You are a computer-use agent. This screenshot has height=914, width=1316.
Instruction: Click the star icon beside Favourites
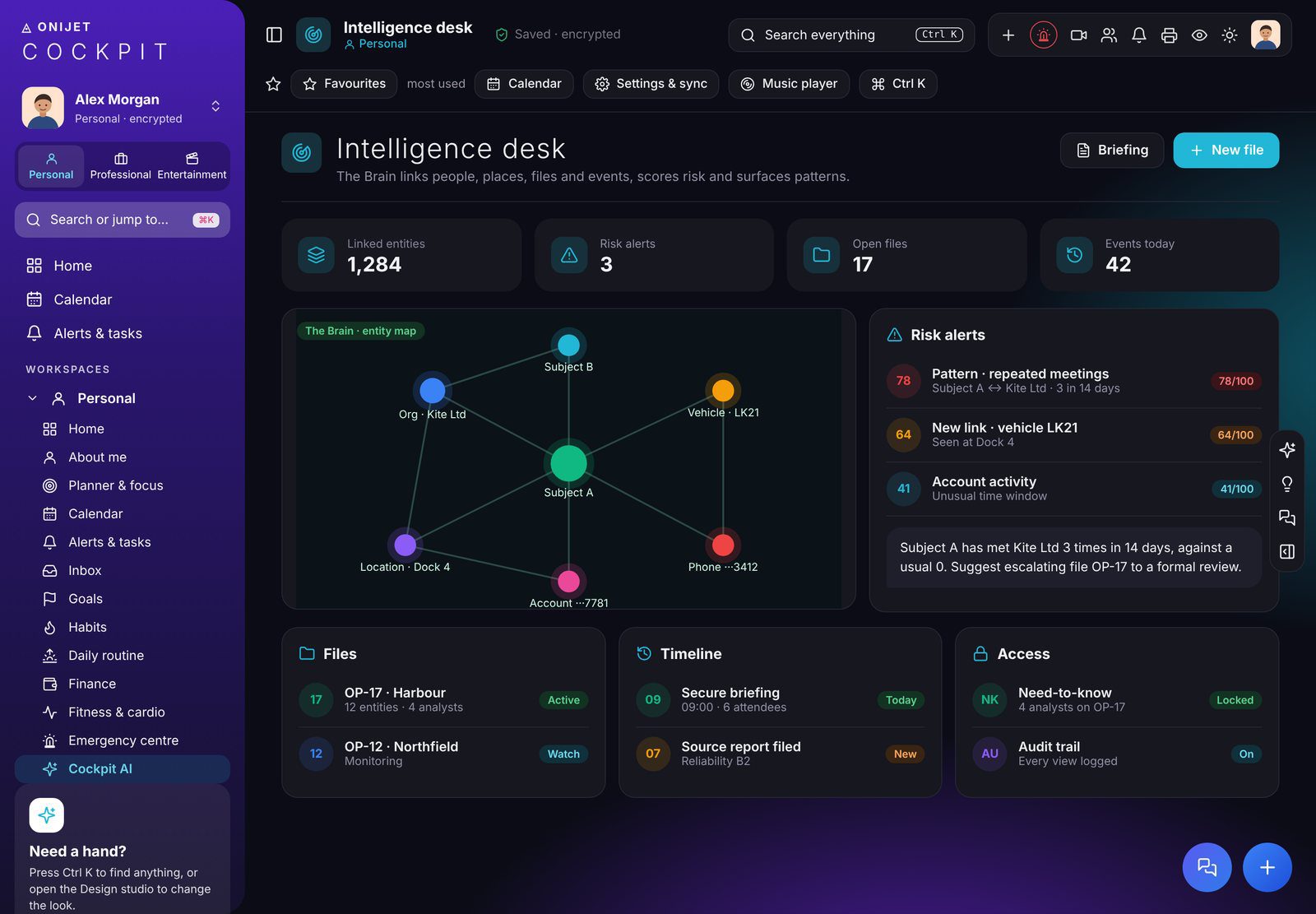tap(273, 84)
